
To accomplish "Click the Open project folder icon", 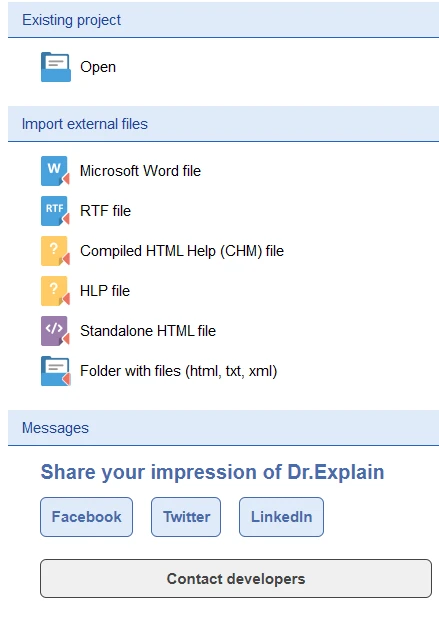I will 55,67.
